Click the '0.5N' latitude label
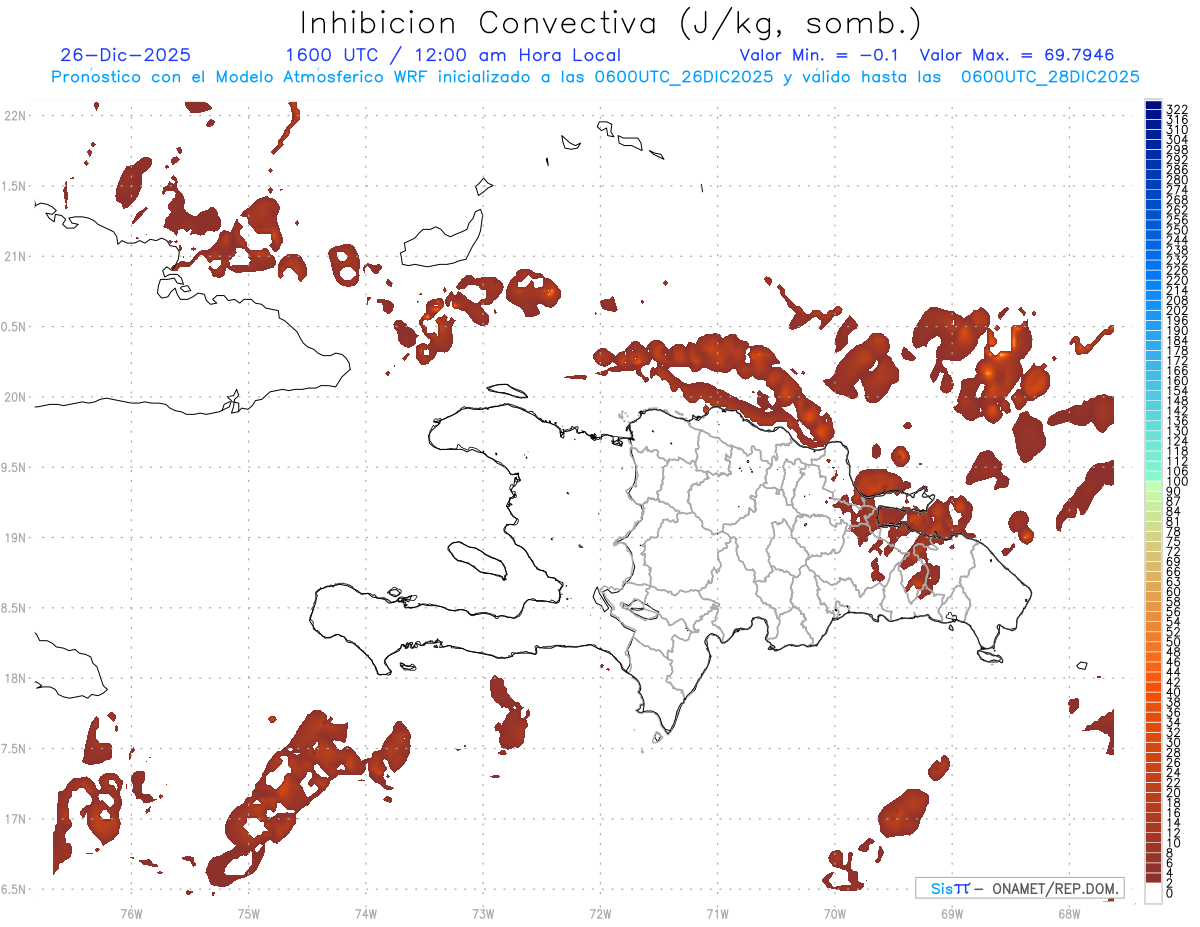Image resolution: width=1200 pixels, height=927 pixels. tap(14, 327)
